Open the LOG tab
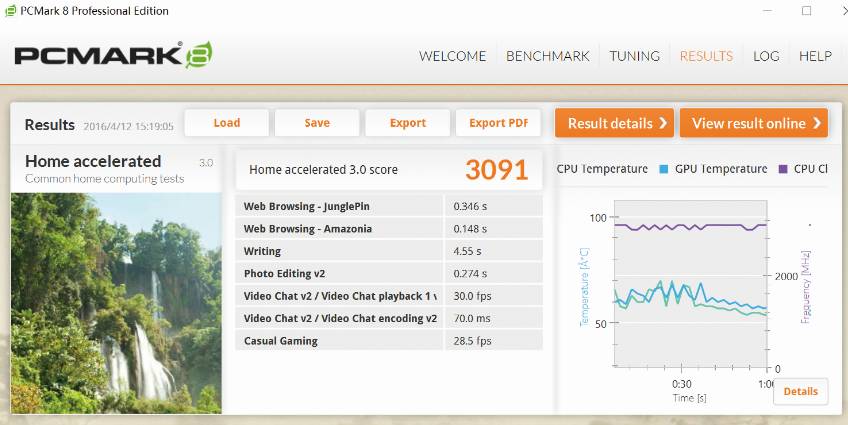Screen dimensions: 848x425 [x=766, y=56]
